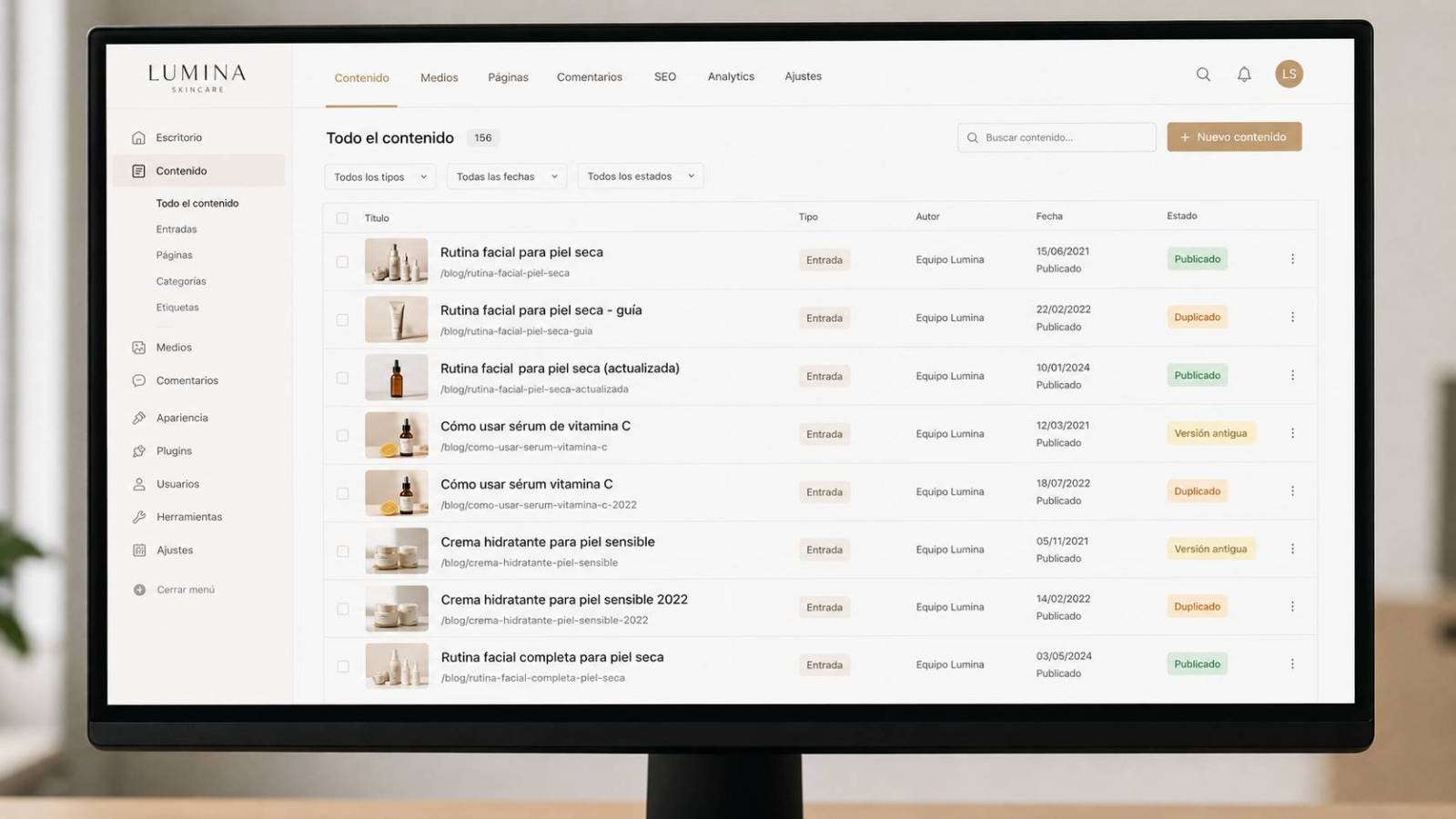Click the magnifier icon inside the Buscar contenido field
This screenshot has width=1456, height=819.
(x=972, y=137)
